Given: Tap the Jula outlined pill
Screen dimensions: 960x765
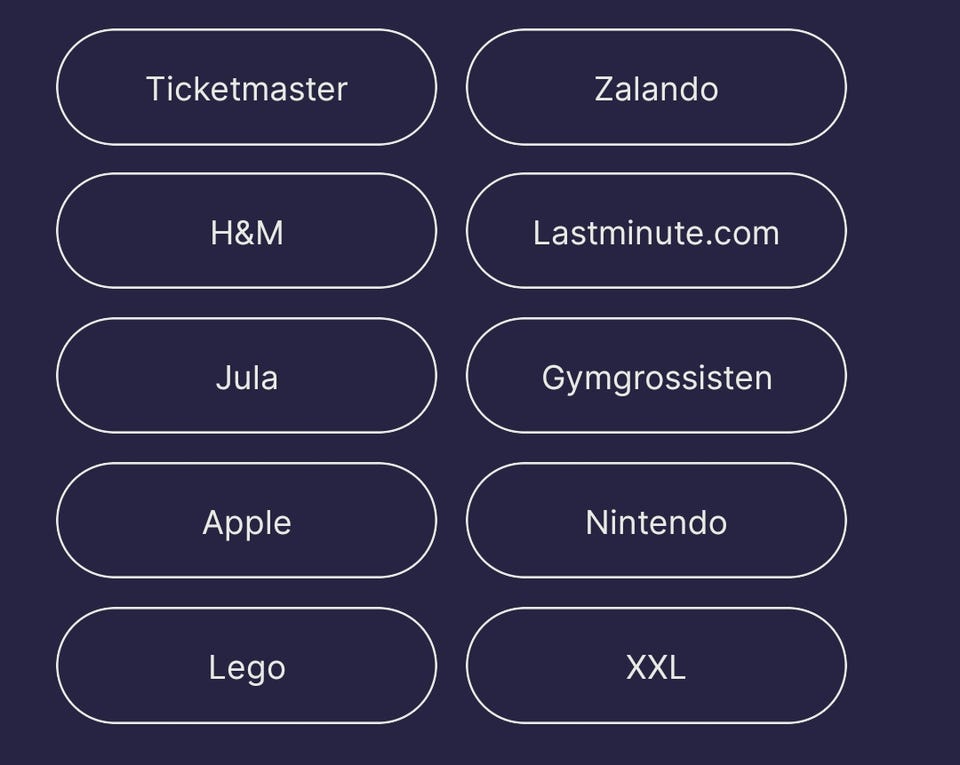Looking at the screenshot, I should (x=246, y=377).
